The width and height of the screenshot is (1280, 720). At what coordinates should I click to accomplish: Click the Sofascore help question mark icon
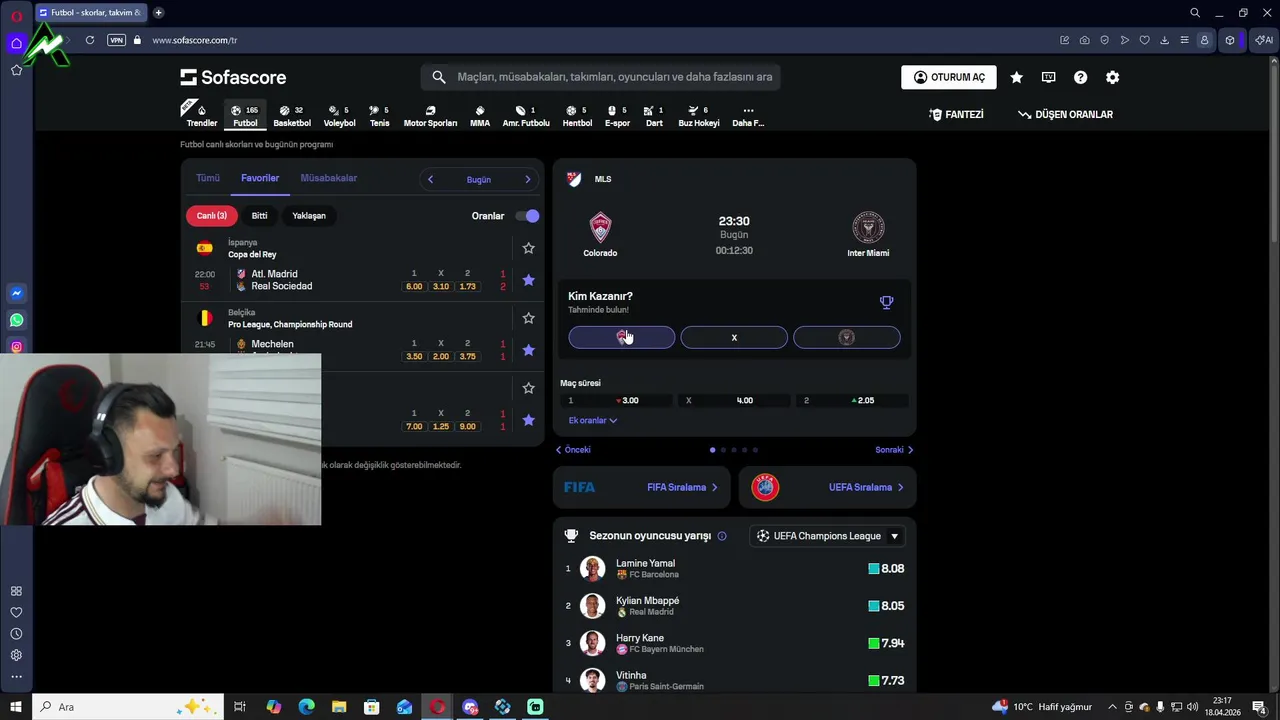(x=1080, y=77)
